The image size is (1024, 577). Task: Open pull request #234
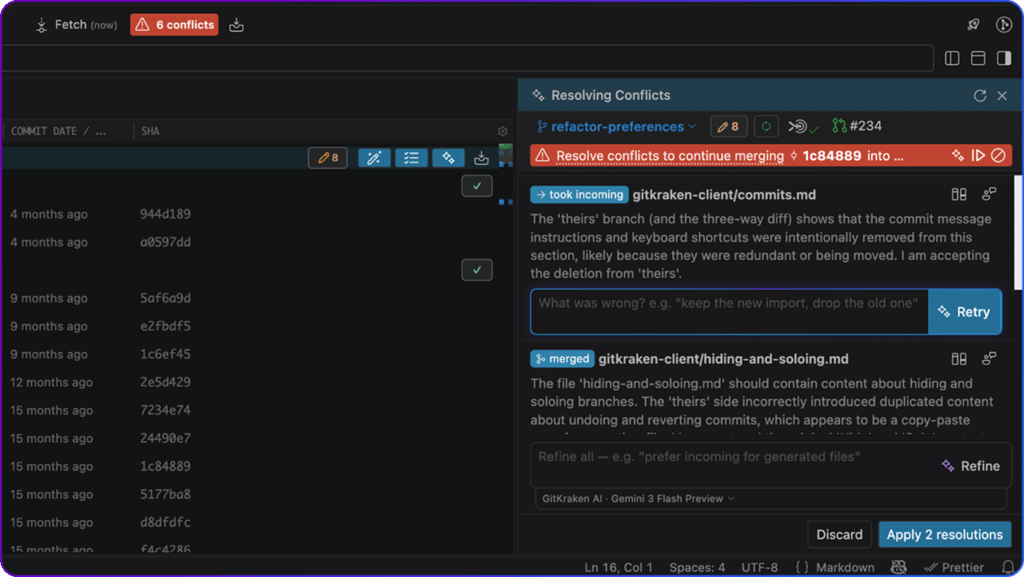[x=857, y=126]
